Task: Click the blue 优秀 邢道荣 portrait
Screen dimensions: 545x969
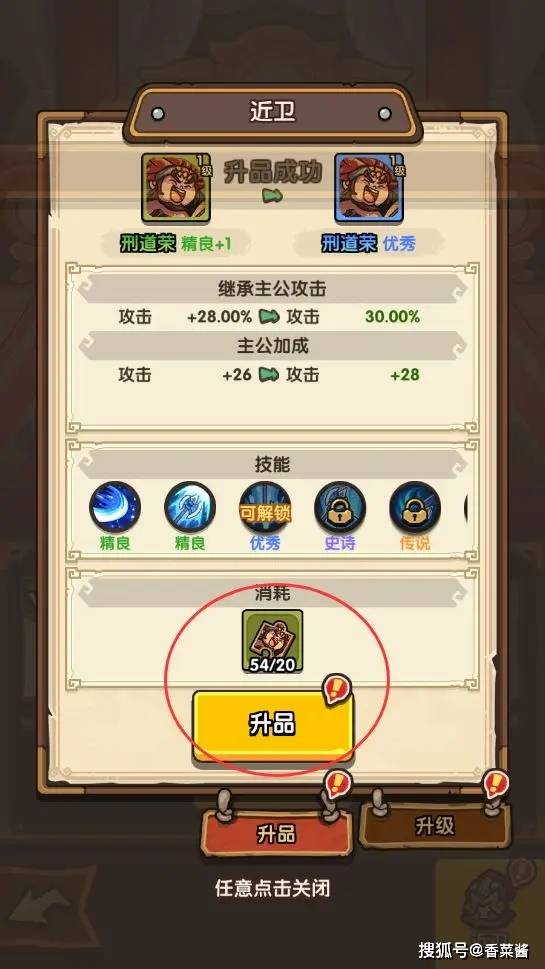Action: (x=369, y=188)
